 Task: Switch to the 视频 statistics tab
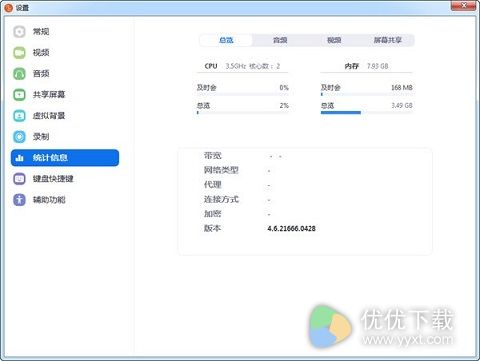334,40
